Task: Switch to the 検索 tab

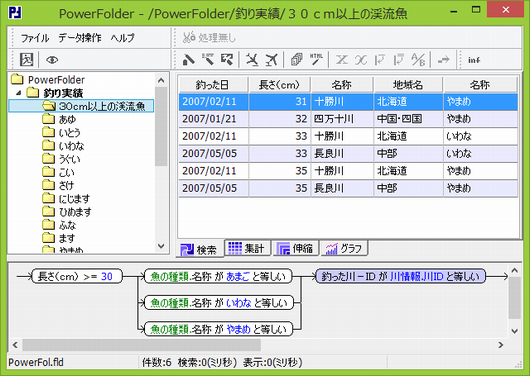Action: click(x=199, y=249)
